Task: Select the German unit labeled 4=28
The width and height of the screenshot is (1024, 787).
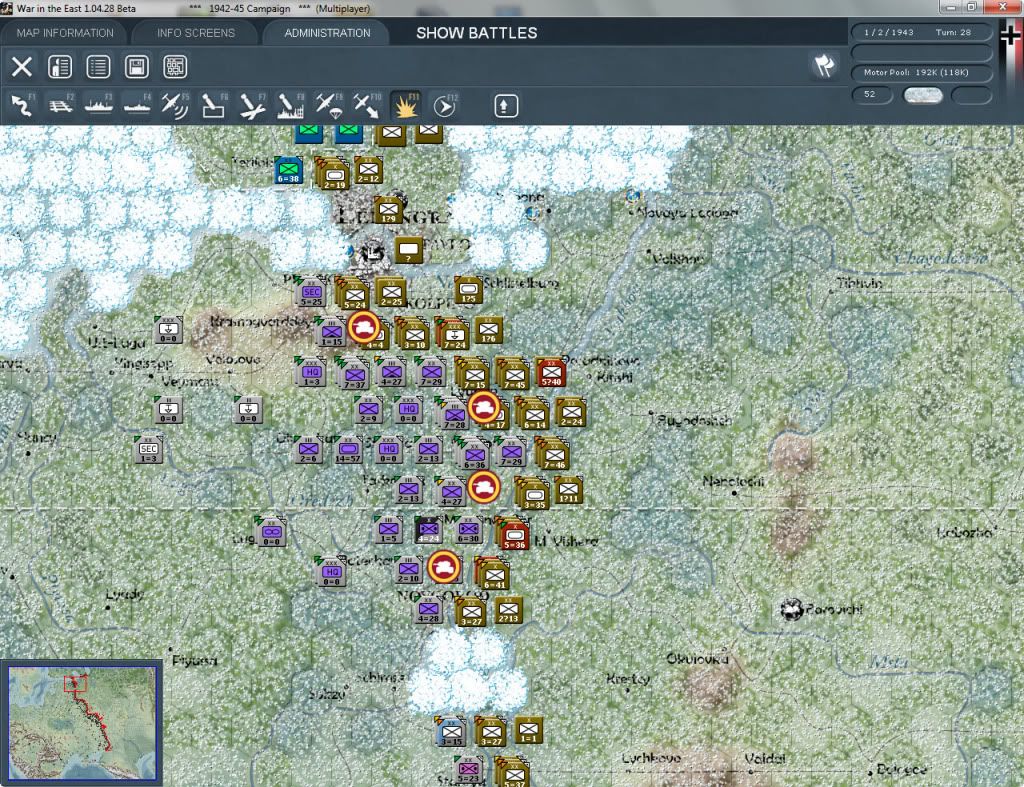Action: click(428, 610)
